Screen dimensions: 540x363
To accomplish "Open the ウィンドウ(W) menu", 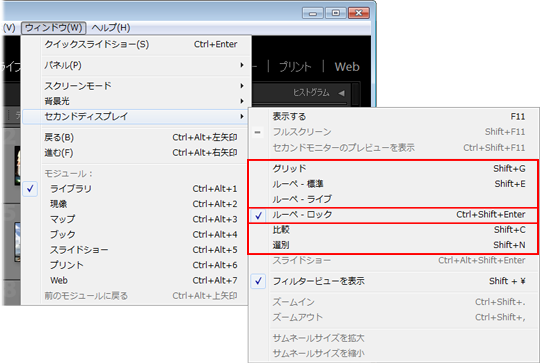I will tap(54, 28).
